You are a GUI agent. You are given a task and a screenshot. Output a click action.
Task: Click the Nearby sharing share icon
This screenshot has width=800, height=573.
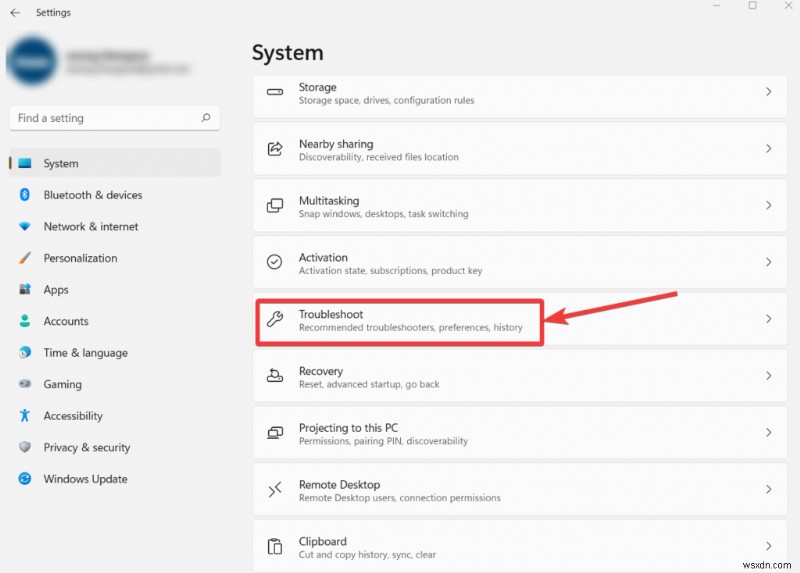coord(275,148)
